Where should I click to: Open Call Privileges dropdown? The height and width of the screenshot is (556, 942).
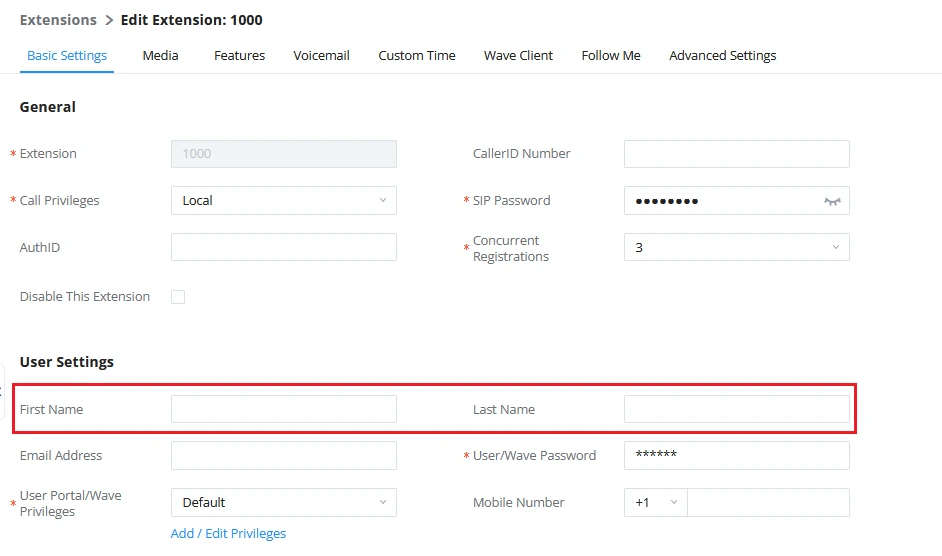point(284,200)
